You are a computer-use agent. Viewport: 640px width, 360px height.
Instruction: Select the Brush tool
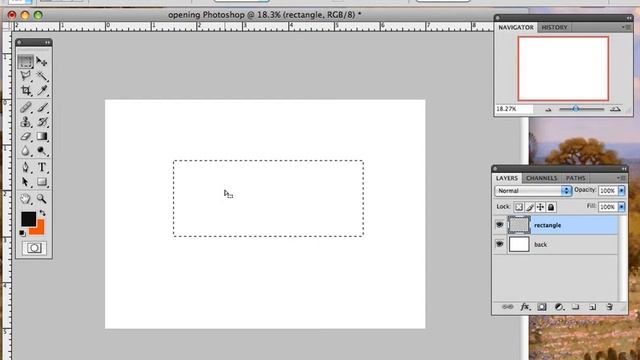click(x=42, y=108)
